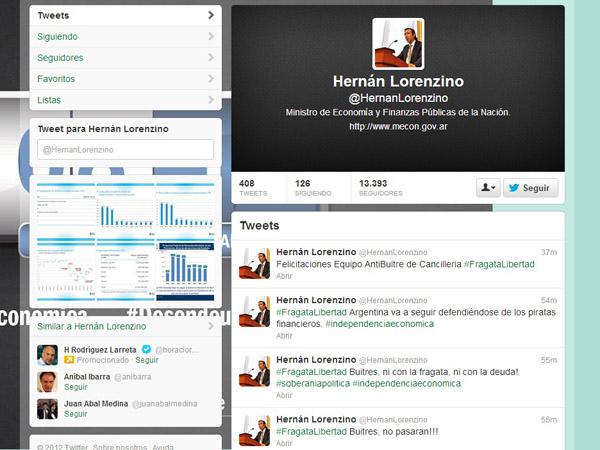This screenshot has height=450, width=600.
Task: Follow Anibal Ibarra via the Seguir link
Action: [76, 387]
